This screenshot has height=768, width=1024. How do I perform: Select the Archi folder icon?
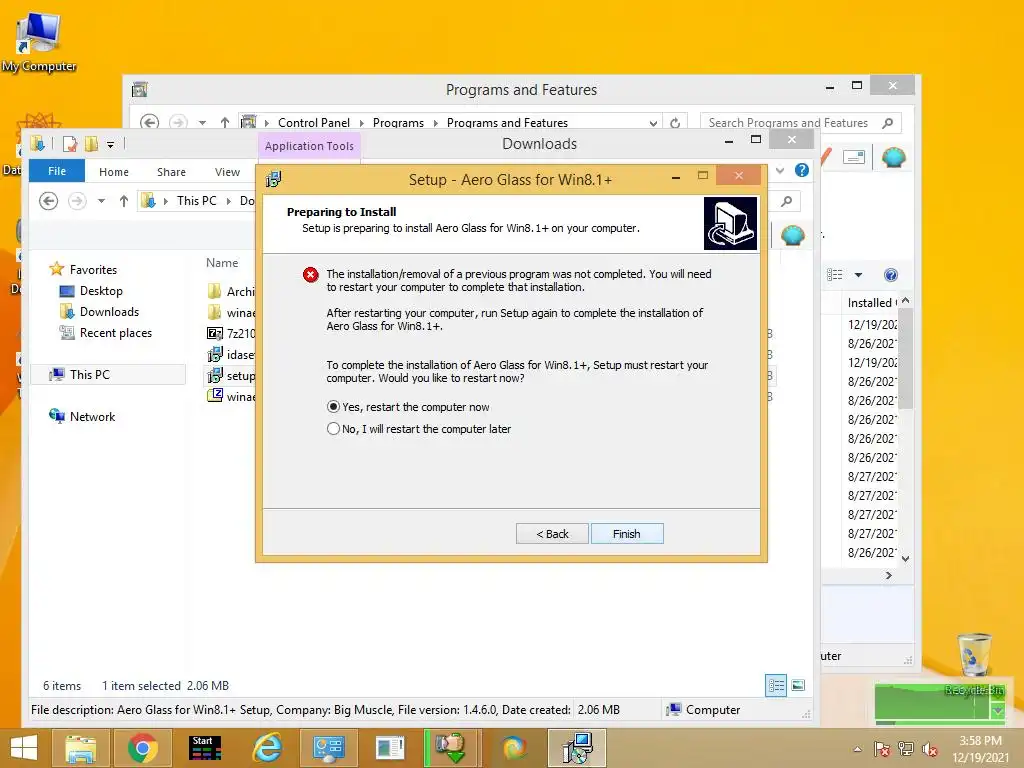point(215,291)
